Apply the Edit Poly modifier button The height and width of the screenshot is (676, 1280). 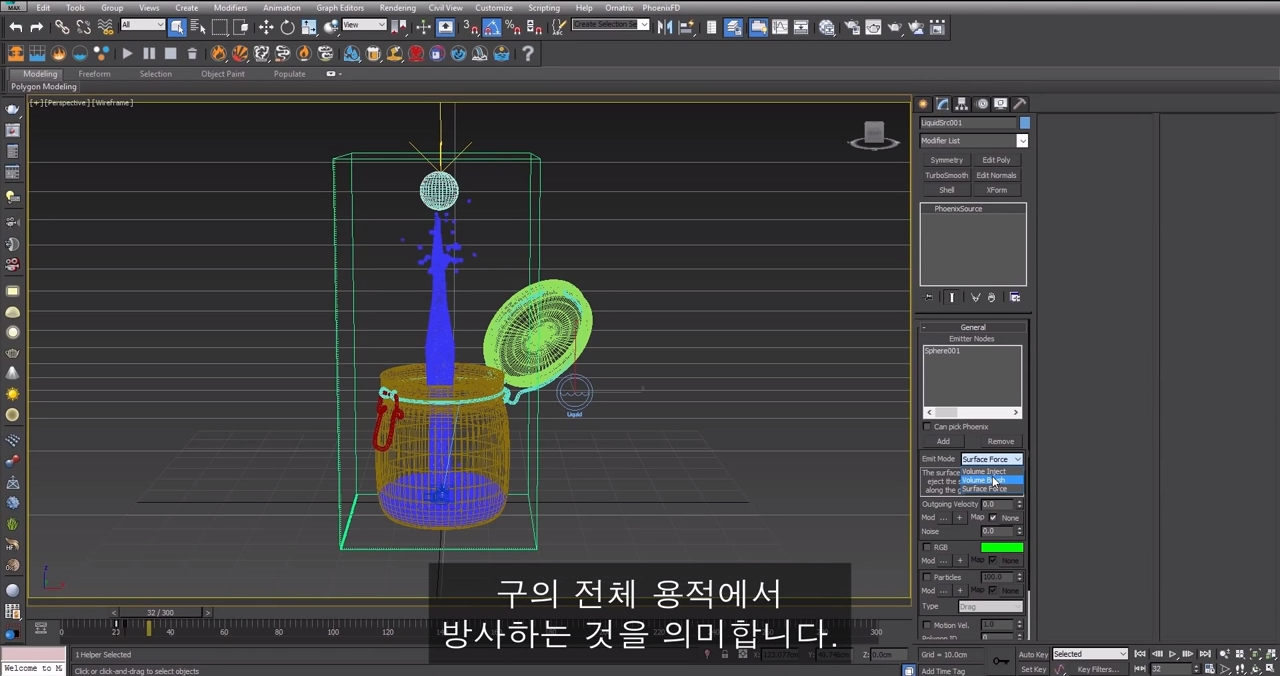996,160
